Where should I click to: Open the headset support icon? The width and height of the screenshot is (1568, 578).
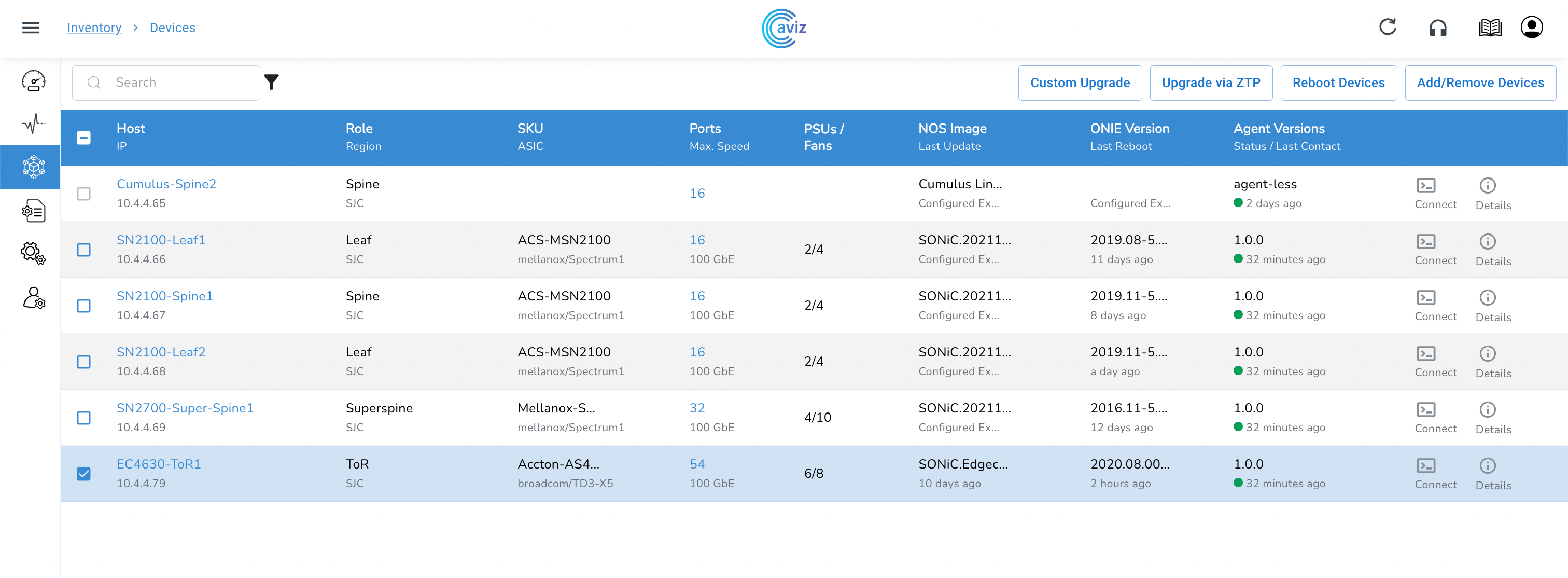coord(1438,28)
